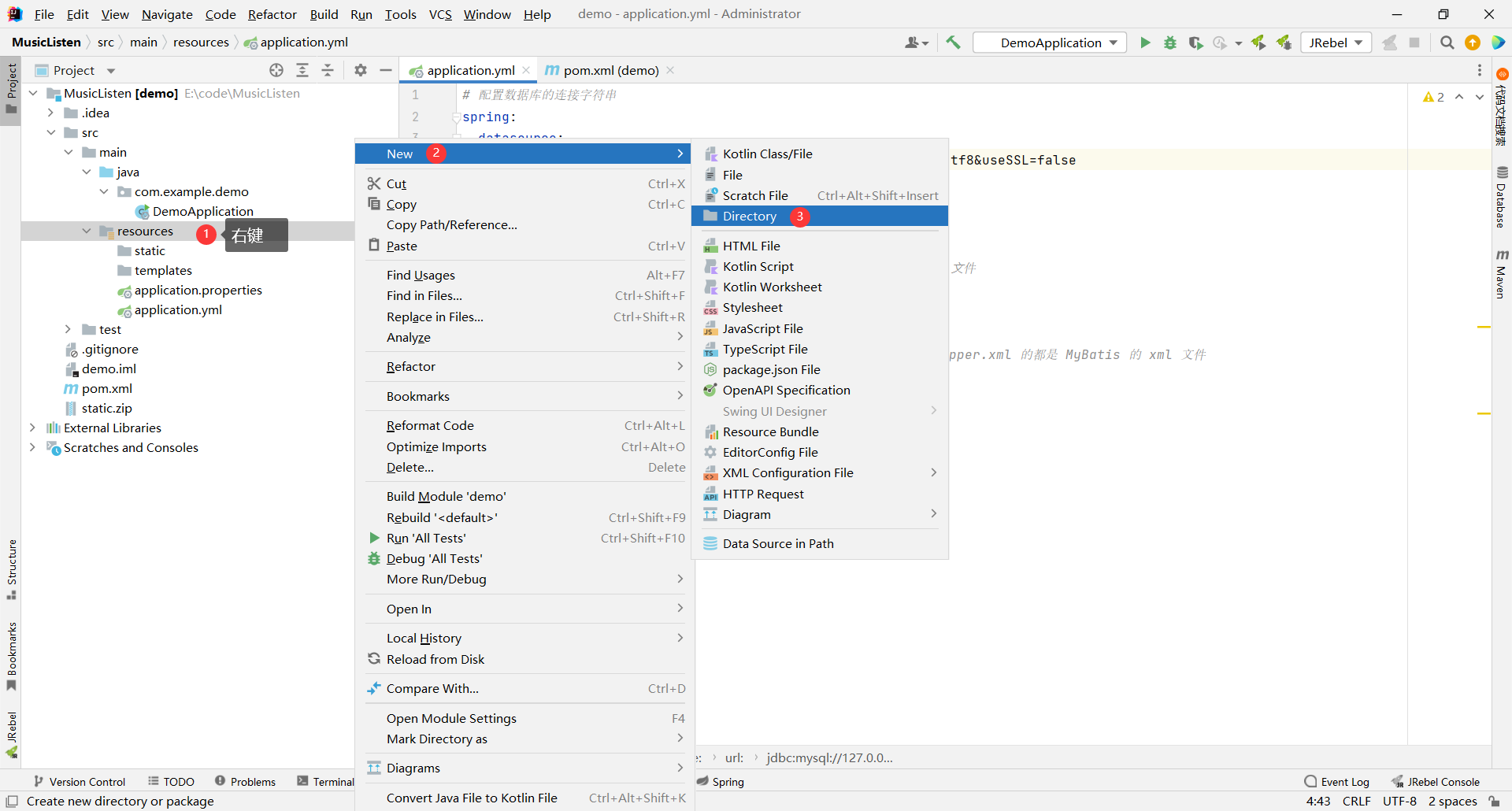This screenshot has height=811, width=1512.
Task: Open the Bookmarks tool window
Action: pyautogui.click(x=12, y=657)
